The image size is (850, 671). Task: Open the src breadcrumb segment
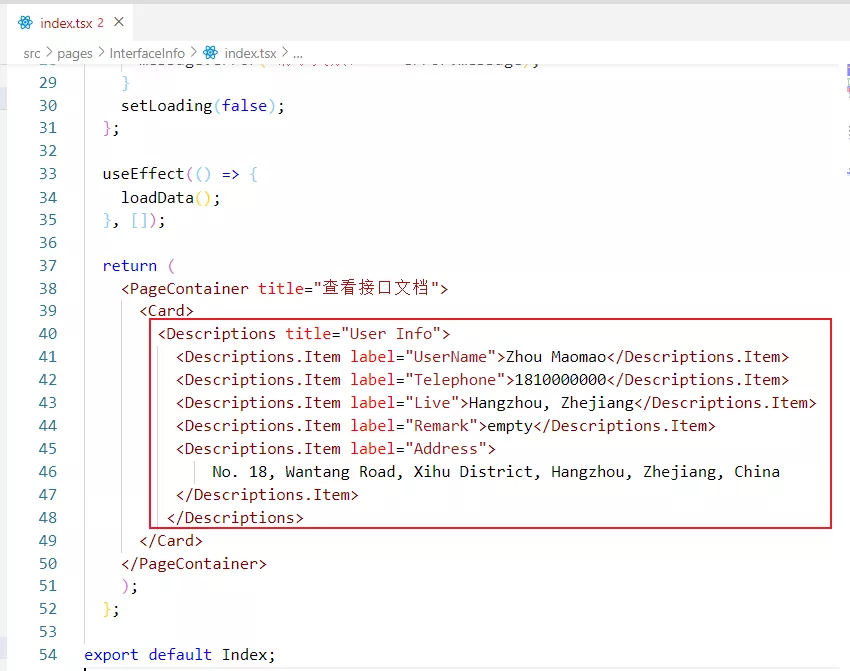31,53
